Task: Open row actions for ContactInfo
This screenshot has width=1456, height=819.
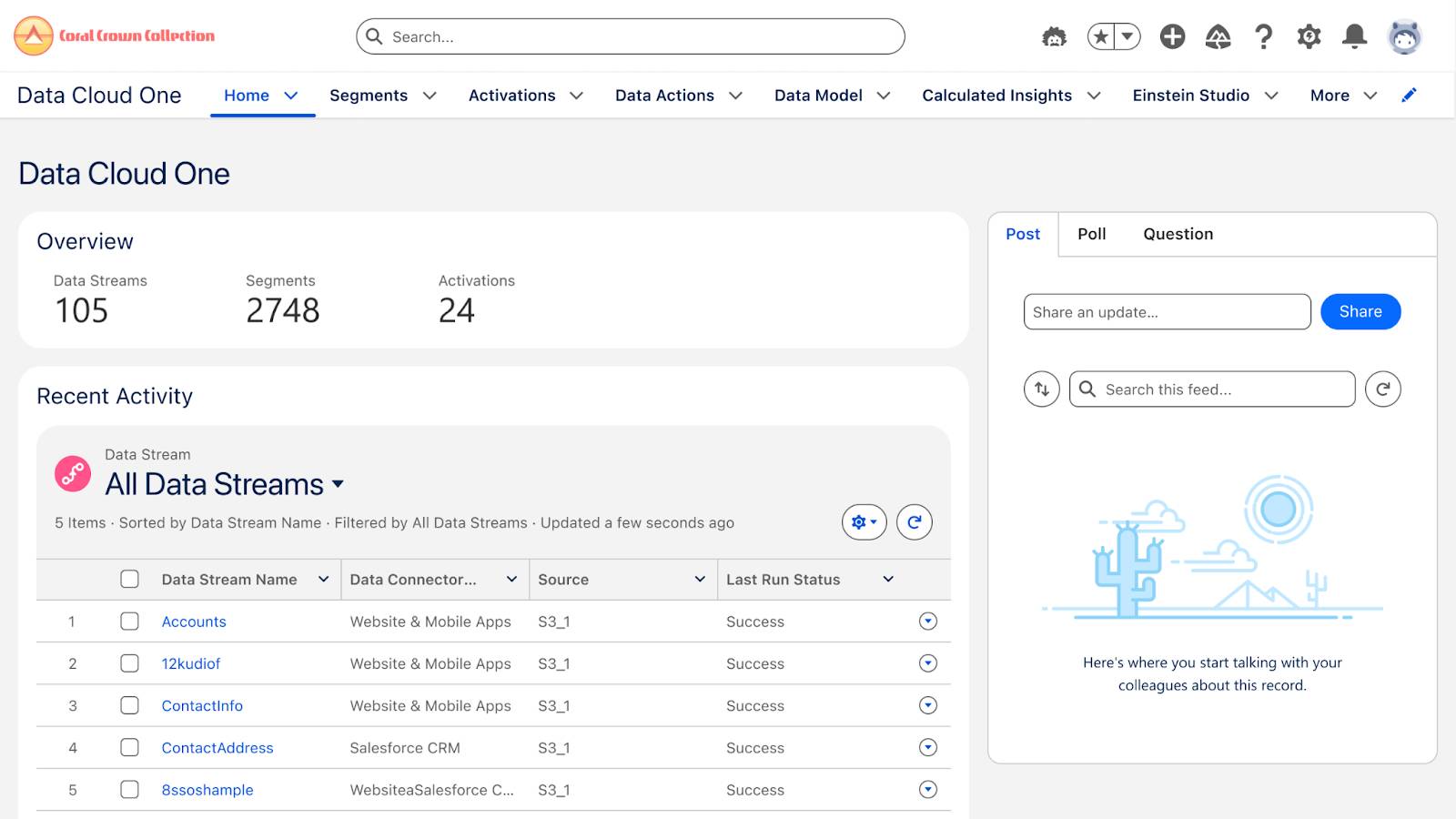Action: coord(927,705)
